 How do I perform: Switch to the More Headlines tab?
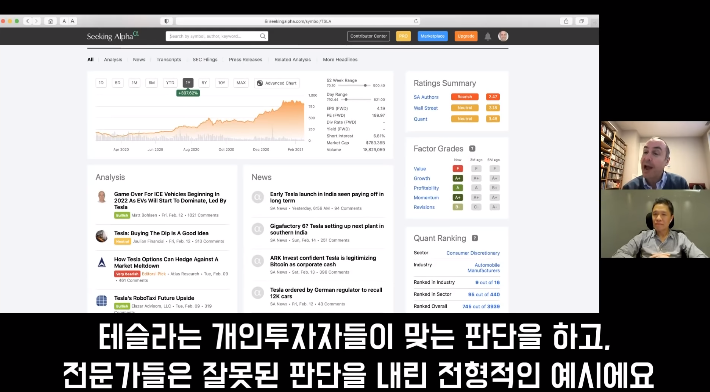coord(340,59)
